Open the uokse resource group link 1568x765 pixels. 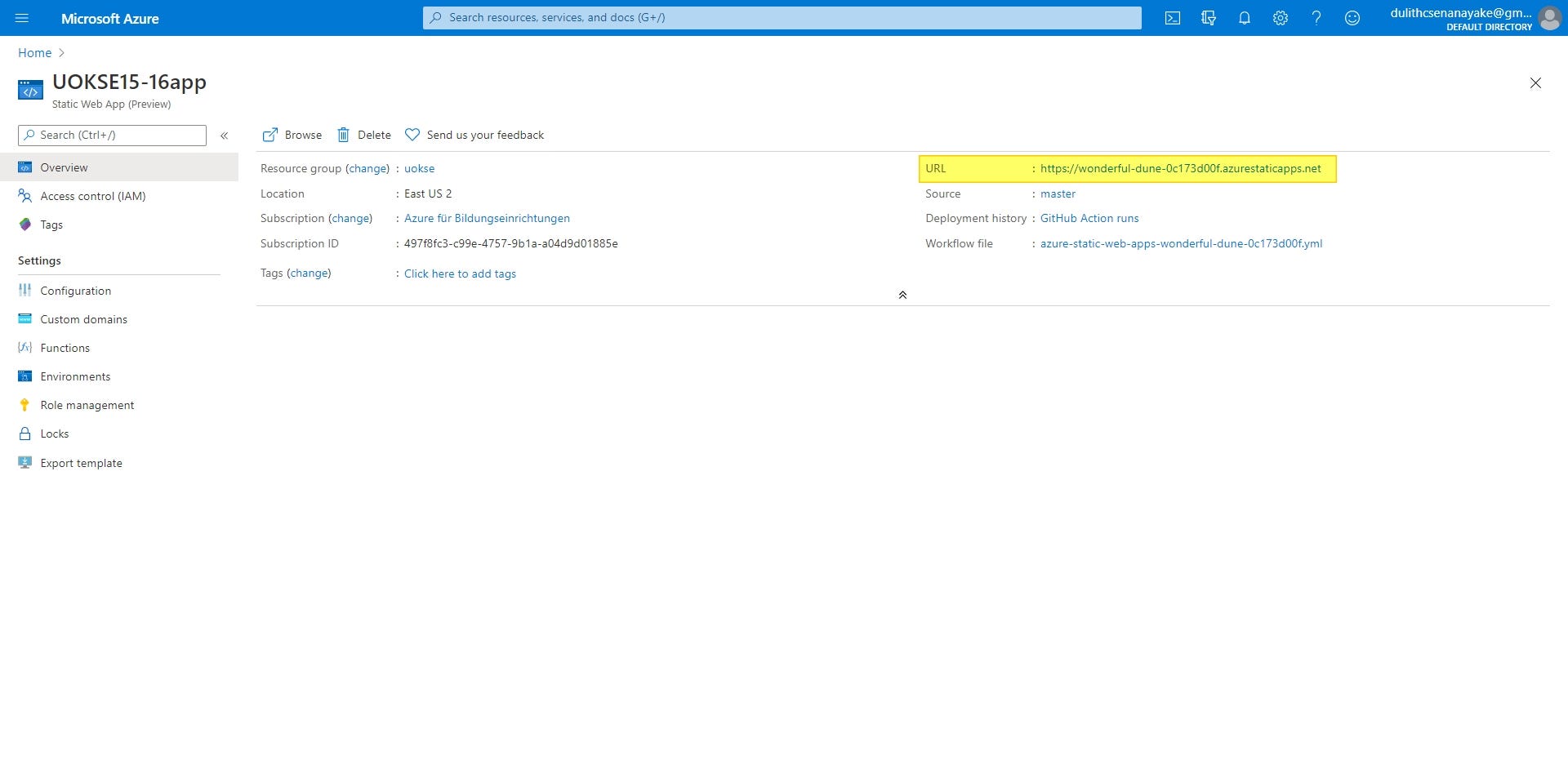420,168
